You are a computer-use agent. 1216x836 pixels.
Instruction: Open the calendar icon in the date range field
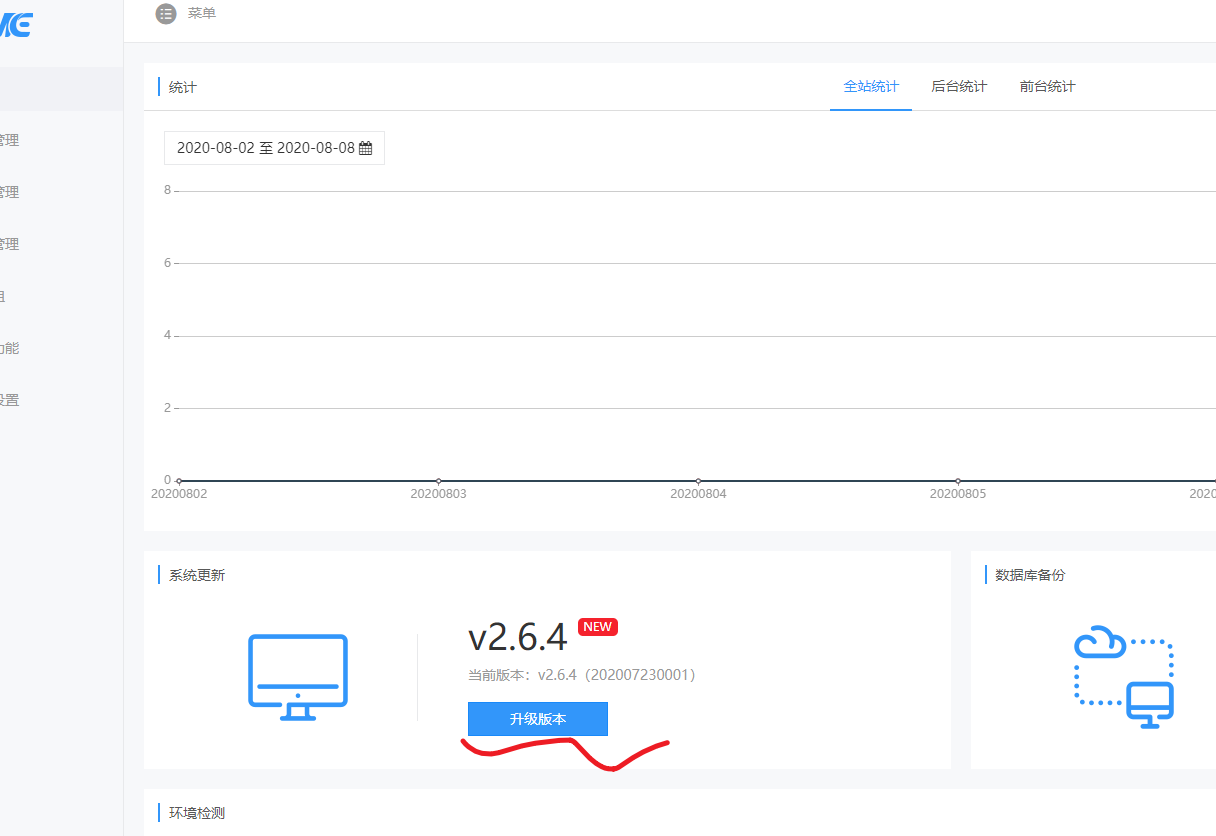366,148
